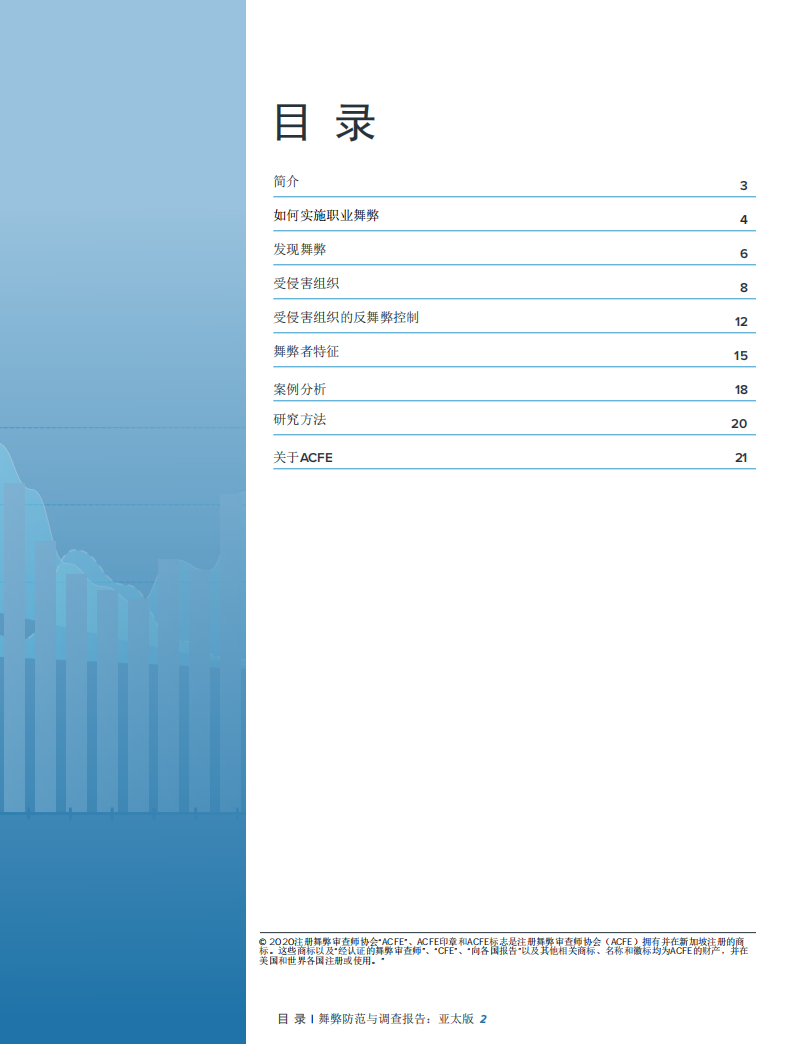This screenshot has width=804, height=1044.
Task: Go to the 发现舞弊 section
Action: click(x=300, y=250)
